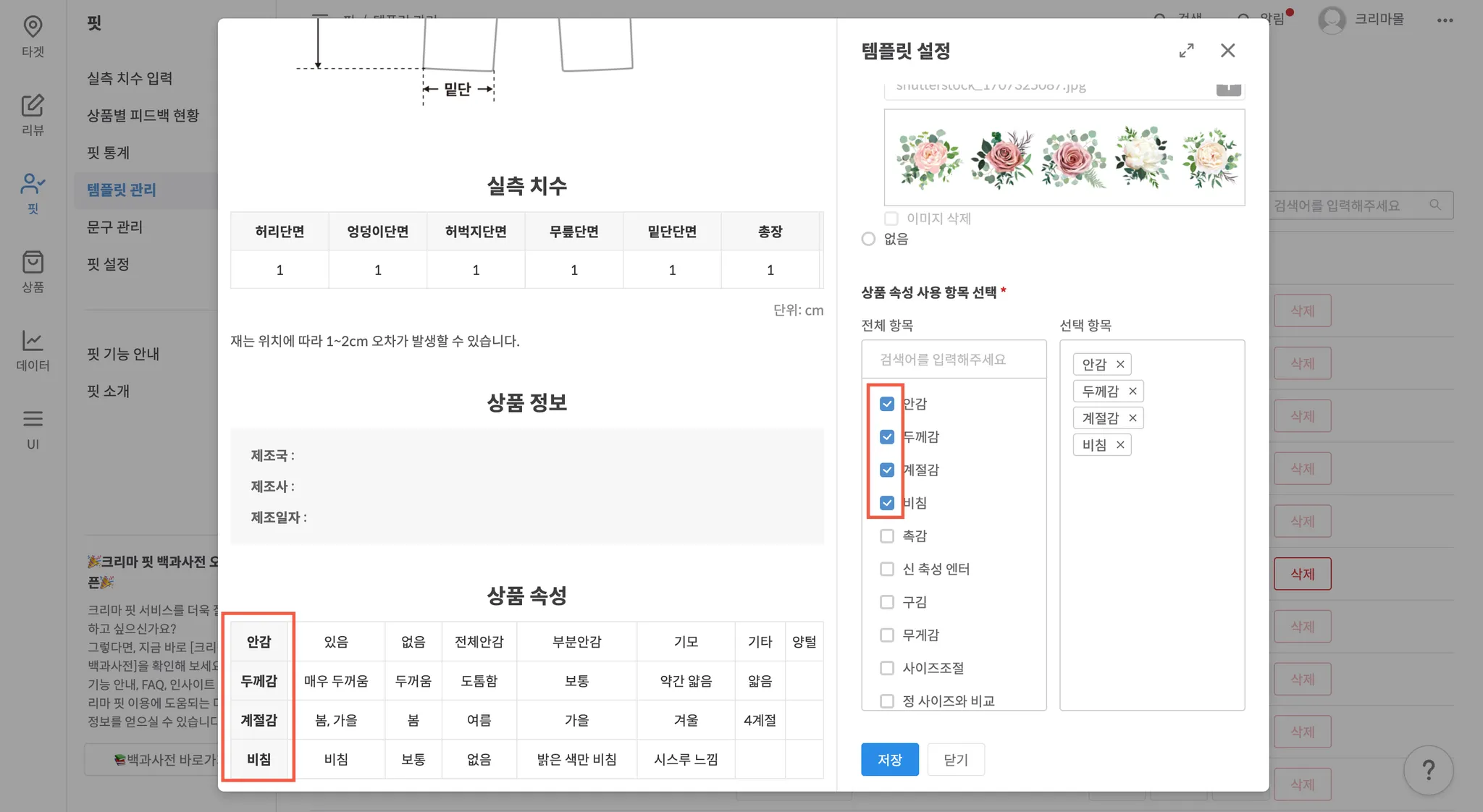Select the 없음 radio option
The image size is (1483, 812).
[869, 239]
